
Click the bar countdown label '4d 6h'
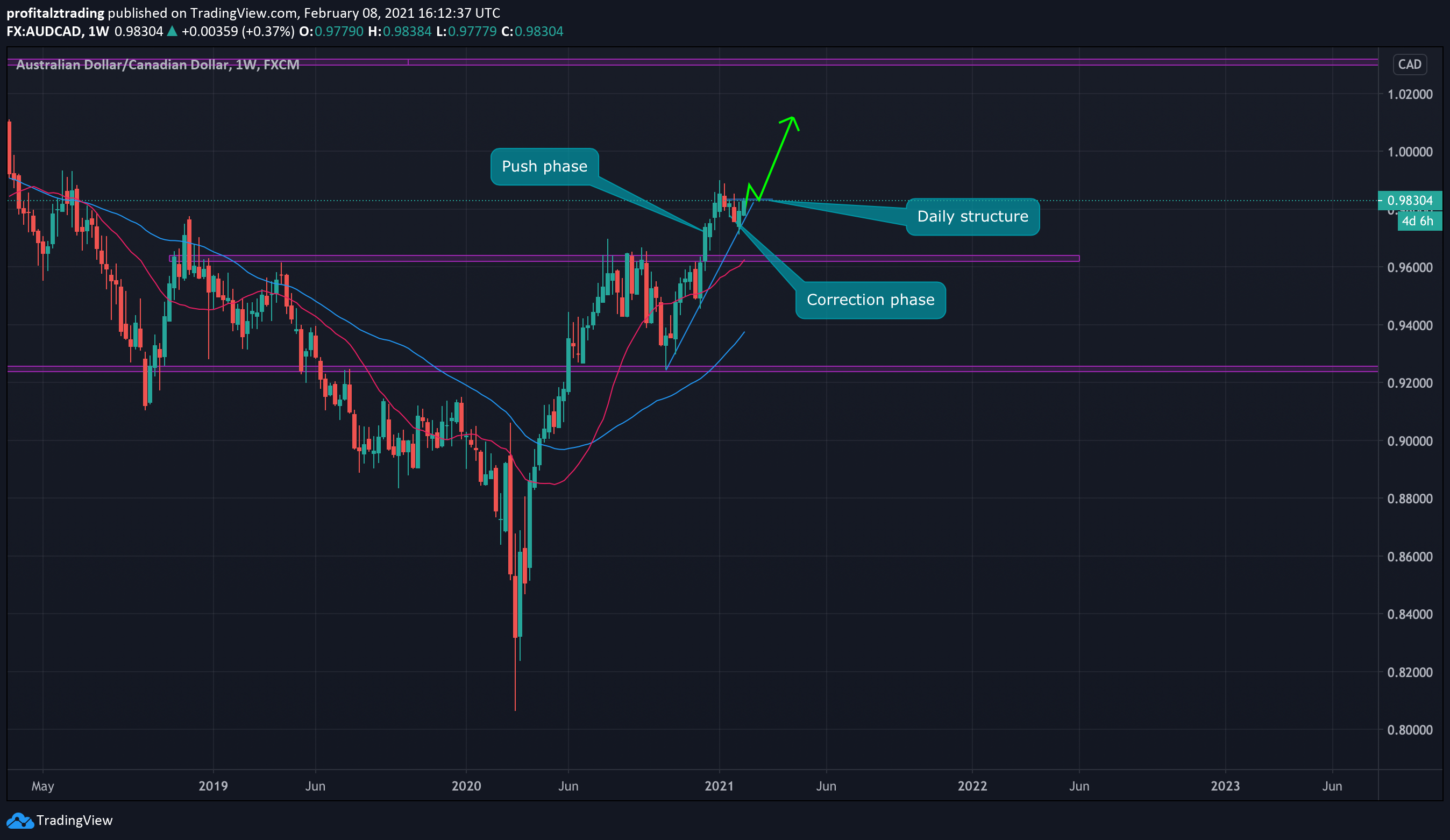coord(1419,221)
